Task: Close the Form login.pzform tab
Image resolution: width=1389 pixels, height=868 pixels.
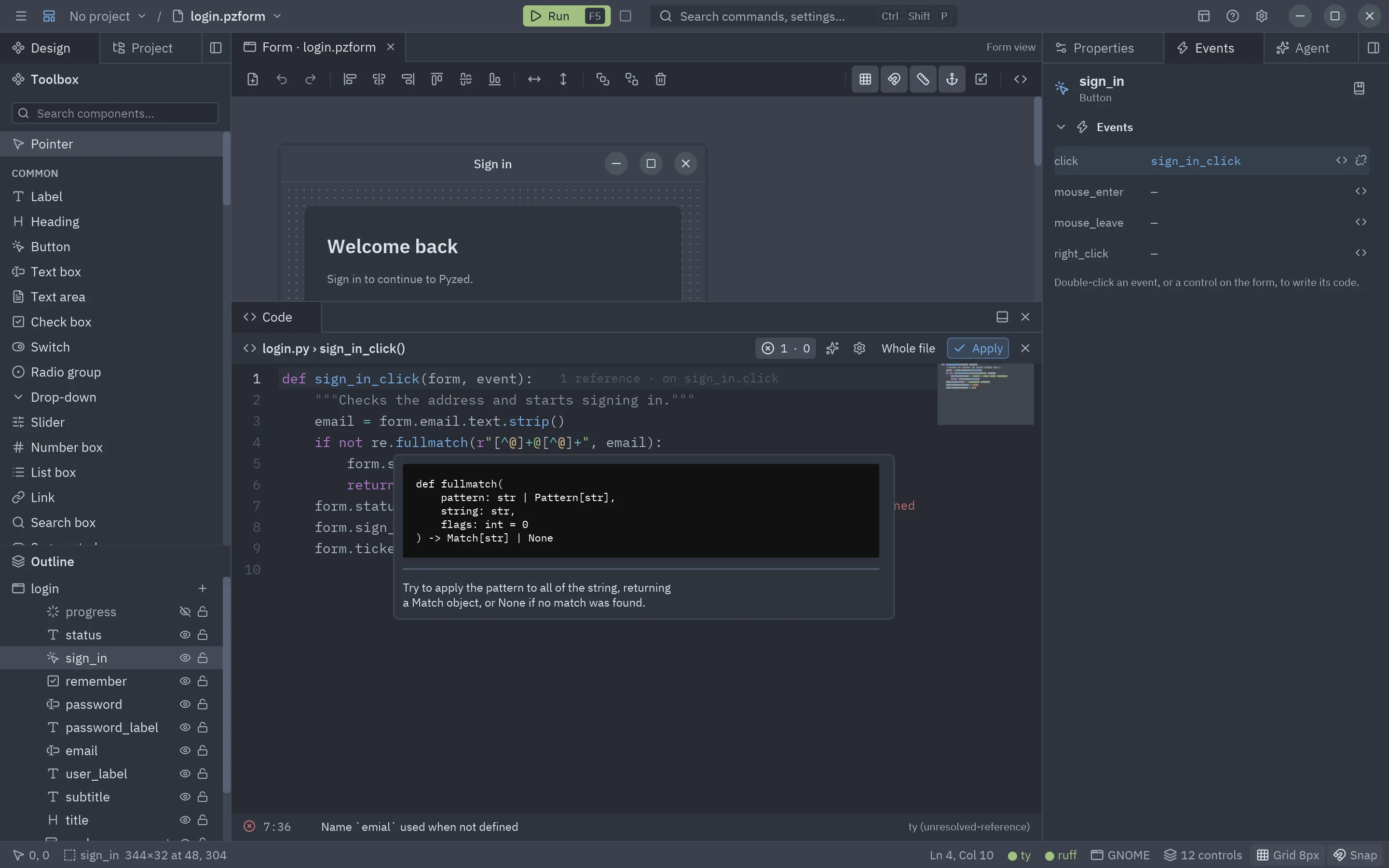Action: [390, 47]
